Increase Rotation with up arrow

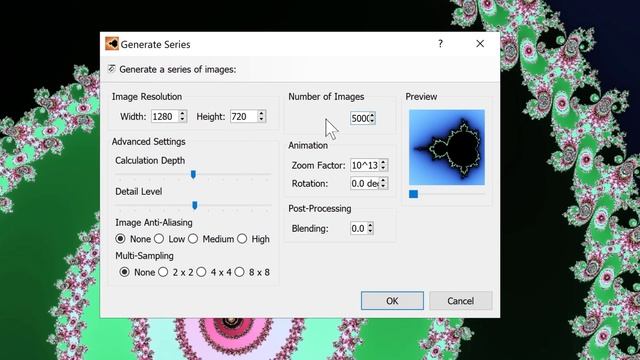383,180
